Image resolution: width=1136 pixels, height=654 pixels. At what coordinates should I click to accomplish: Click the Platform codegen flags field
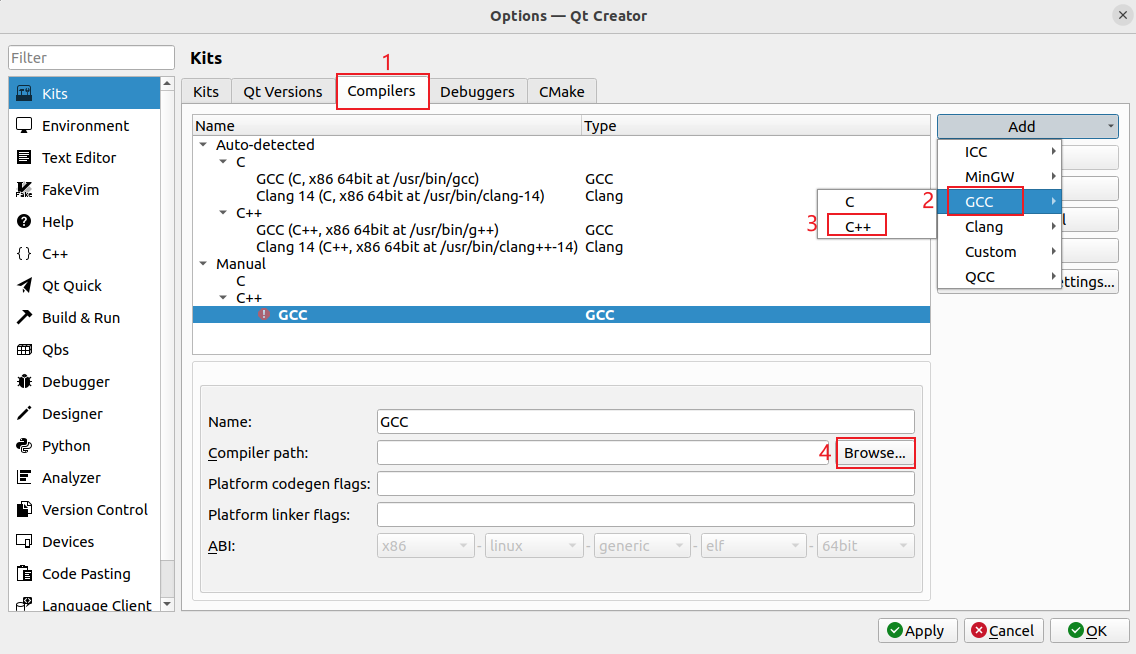pyautogui.click(x=646, y=484)
